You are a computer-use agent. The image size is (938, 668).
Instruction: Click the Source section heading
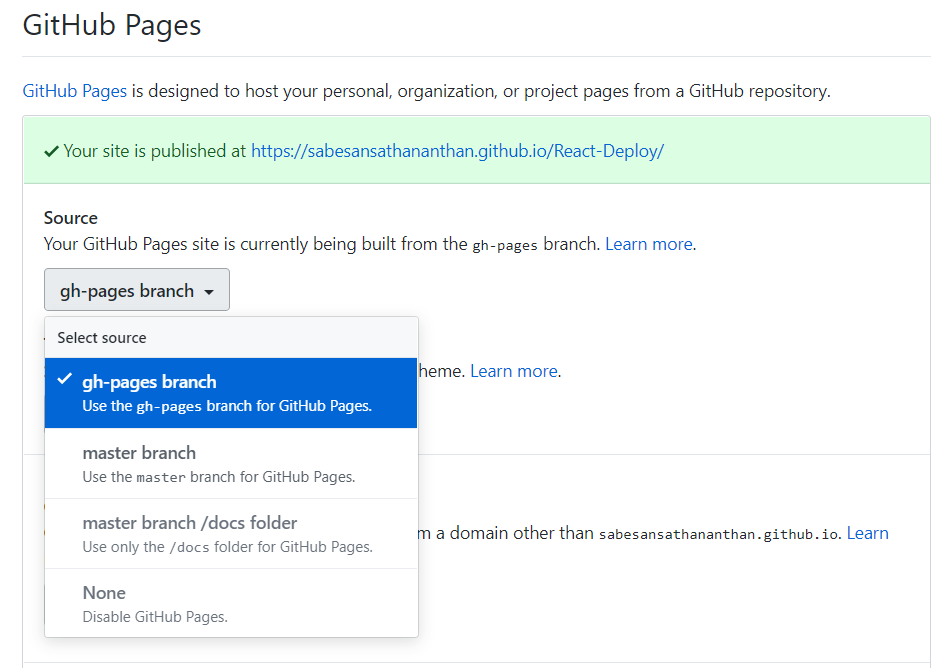(71, 218)
